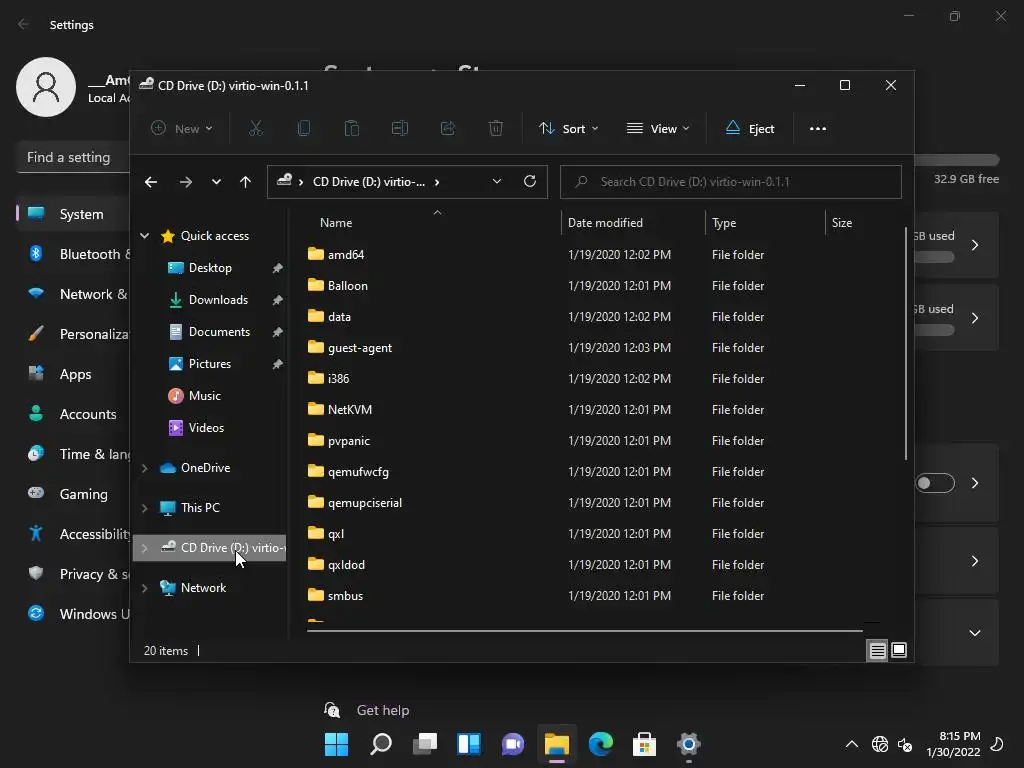Click the vertical scrollbar in file list
This screenshot has width=1024, height=768.
[906, 344]
